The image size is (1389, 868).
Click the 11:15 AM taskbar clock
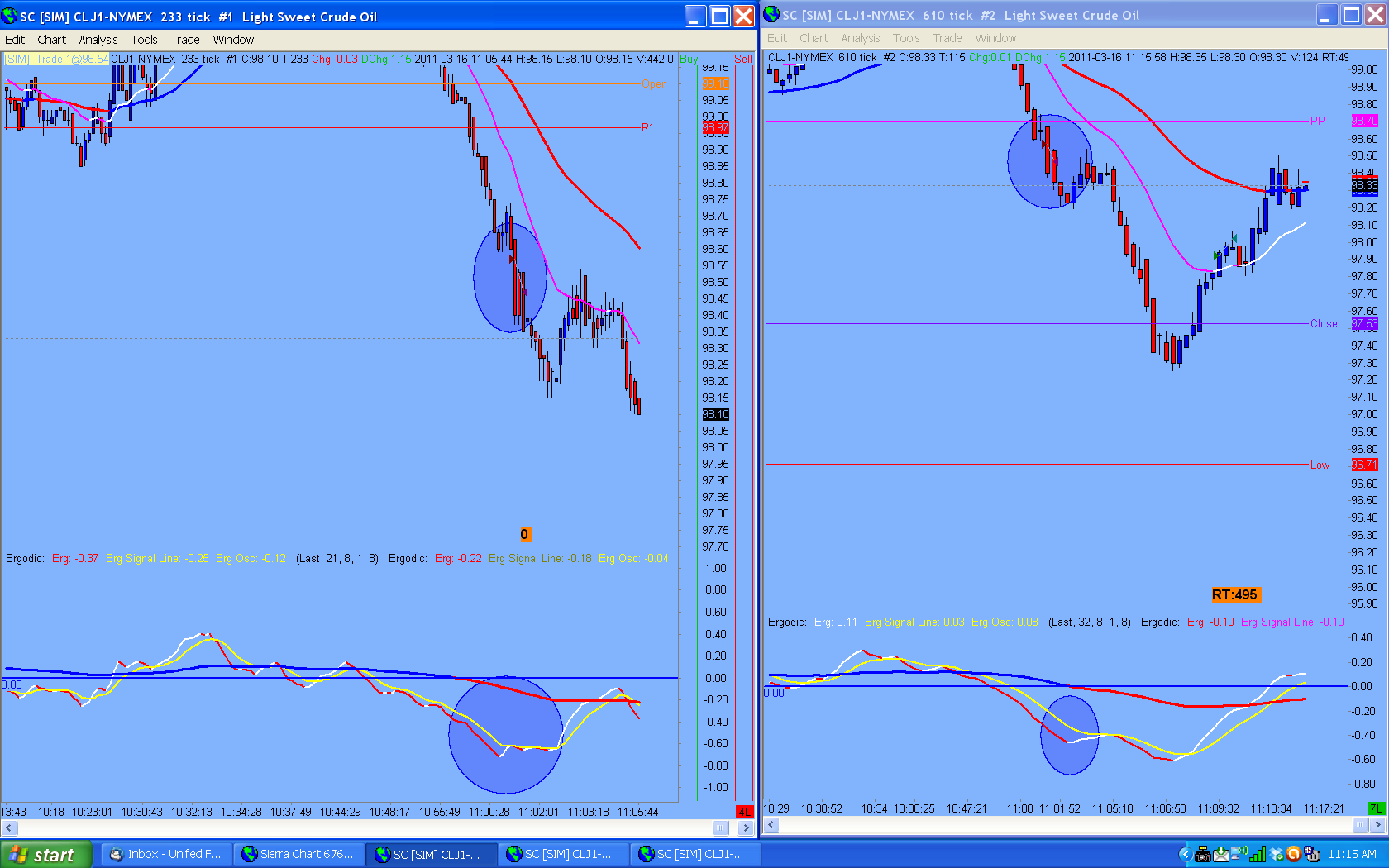click(1352, 855)
